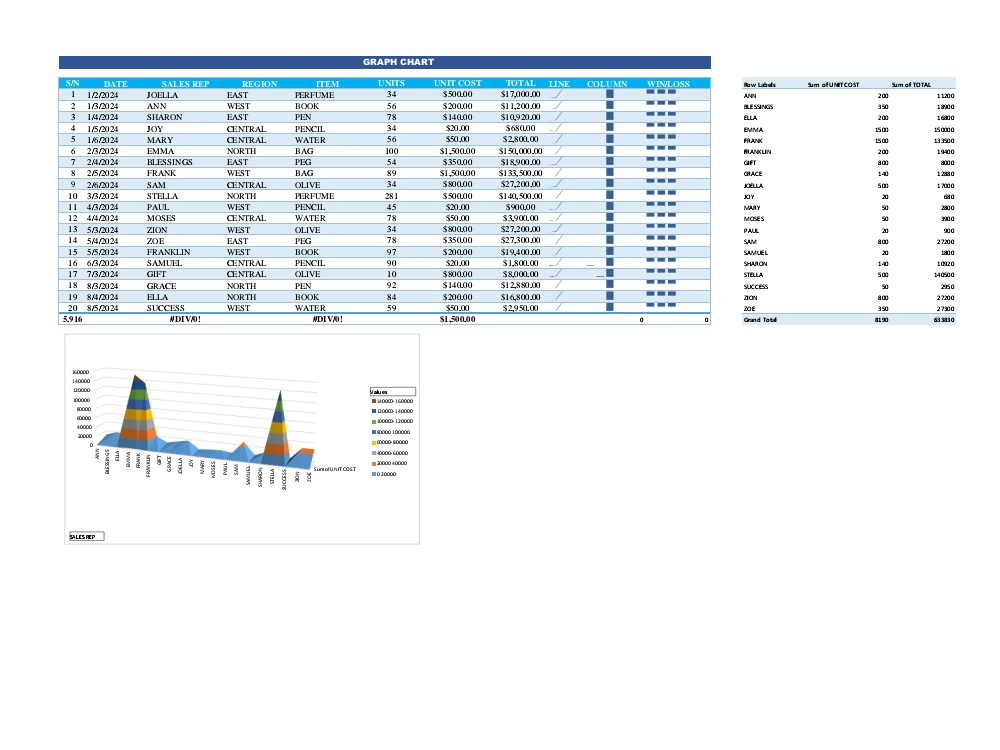
Task: Select the LINE sparkline column header
Action: (x=559, y=84)
